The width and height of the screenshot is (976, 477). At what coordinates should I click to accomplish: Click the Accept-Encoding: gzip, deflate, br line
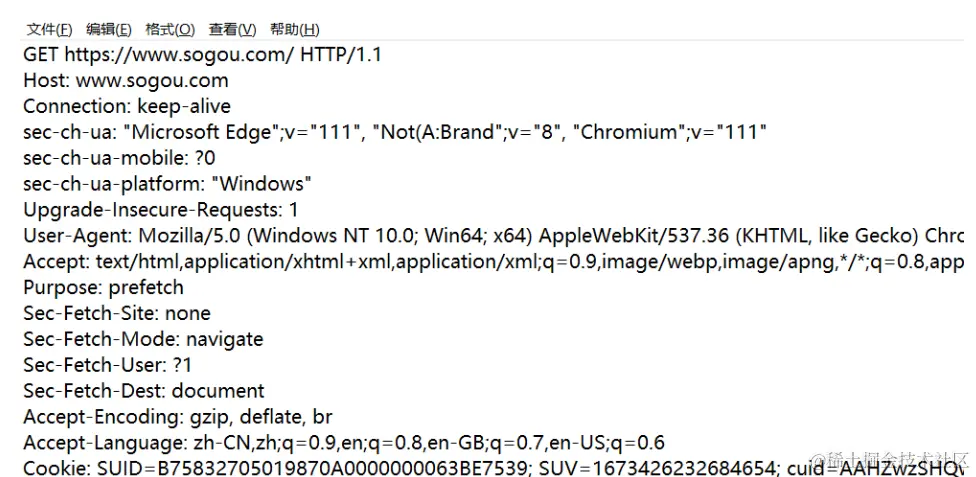pos(178,417)
